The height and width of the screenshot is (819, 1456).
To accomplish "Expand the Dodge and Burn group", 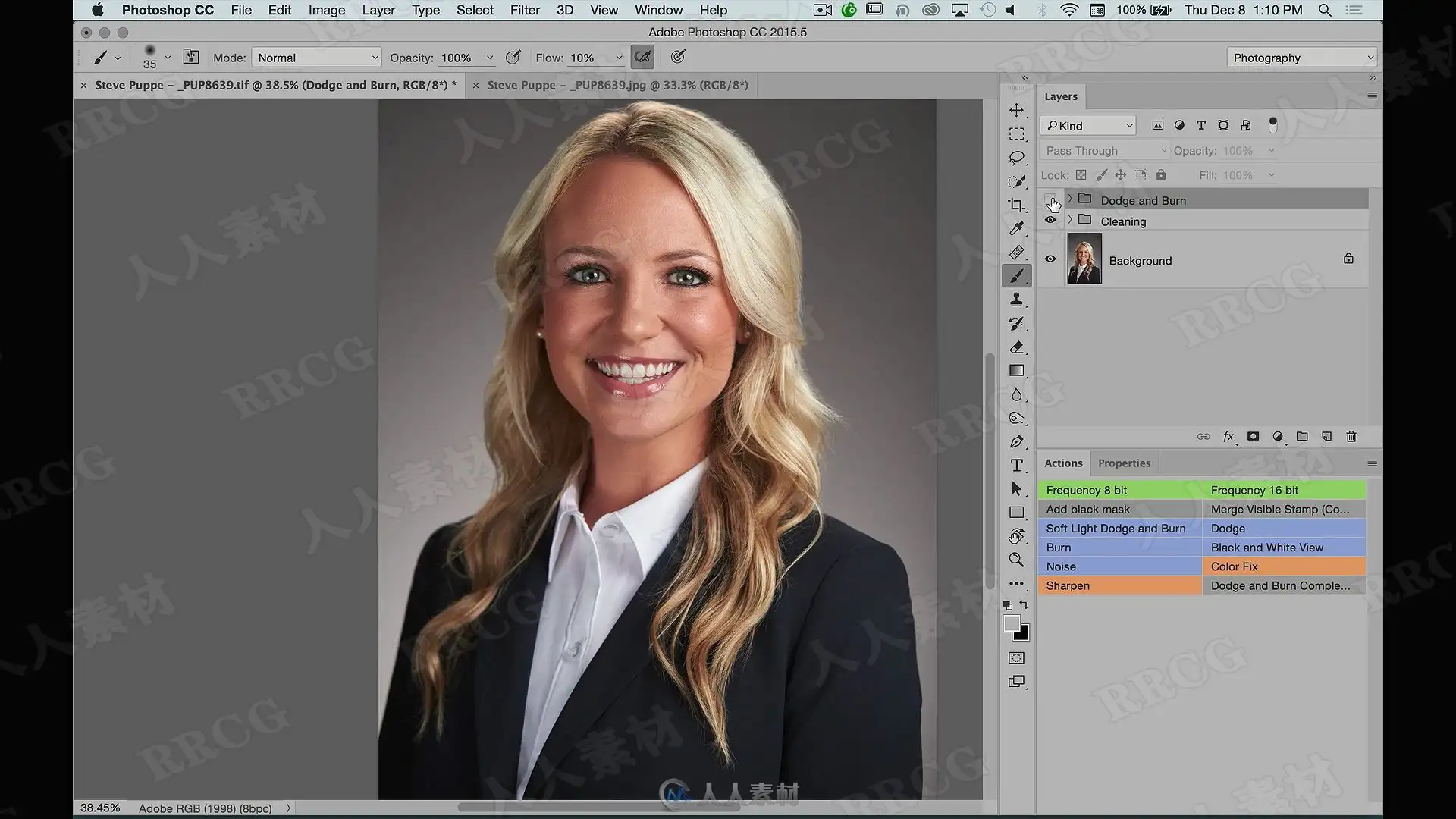I will (x=1070, y=199).
